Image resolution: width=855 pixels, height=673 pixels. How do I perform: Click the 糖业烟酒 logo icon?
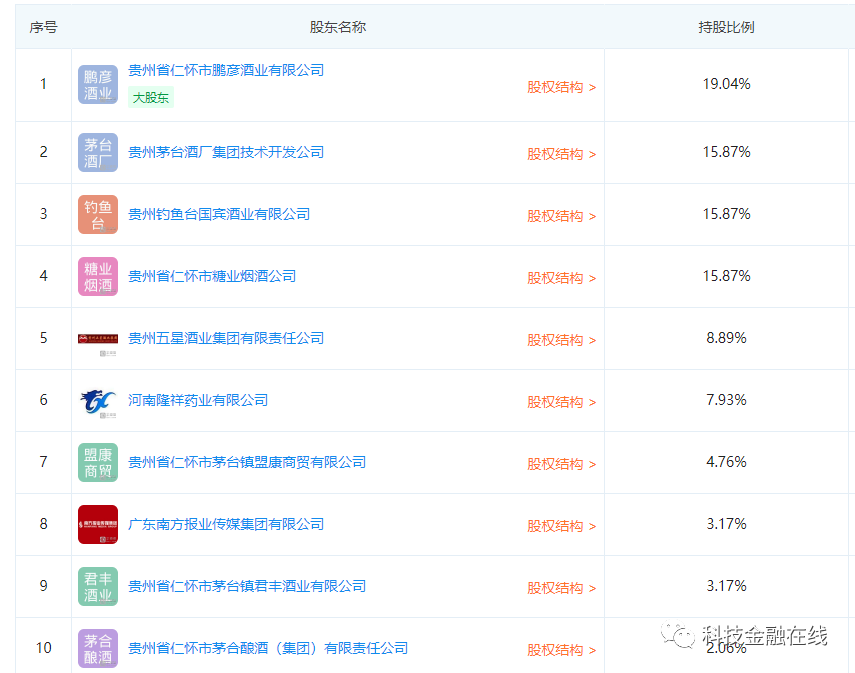pyautogui.click(x=98, y=277)
